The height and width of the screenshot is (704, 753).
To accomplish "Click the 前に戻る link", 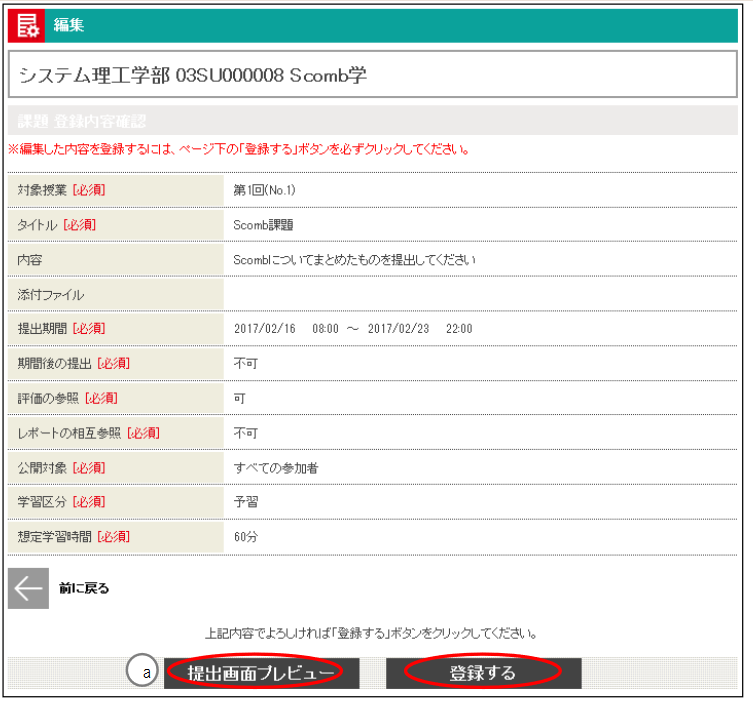I will click(84, 589).
